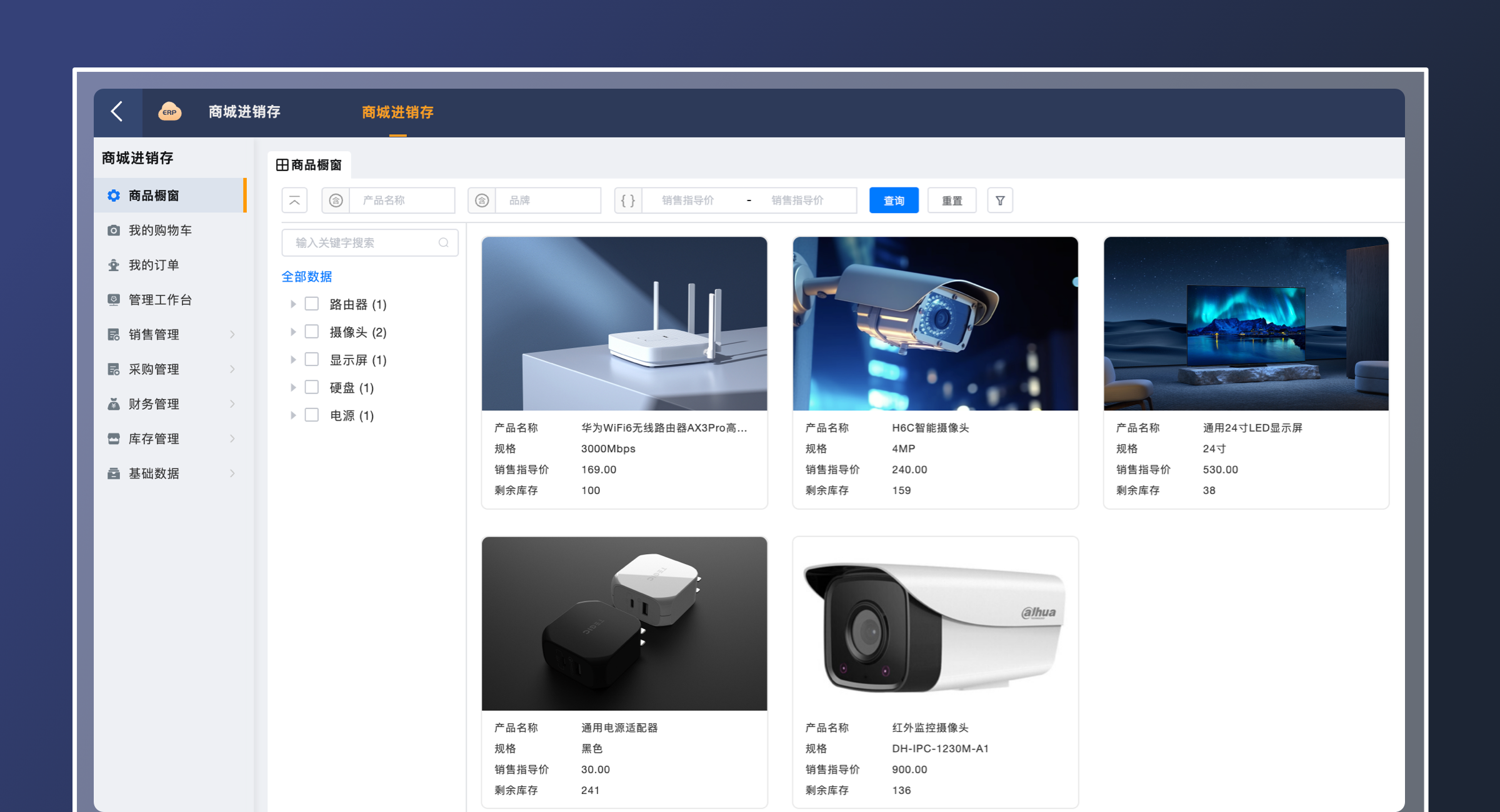Switch to the orange 商城进销存 tab
Viewport: 1500px width, 812px height.
click(x=397, y=112)
